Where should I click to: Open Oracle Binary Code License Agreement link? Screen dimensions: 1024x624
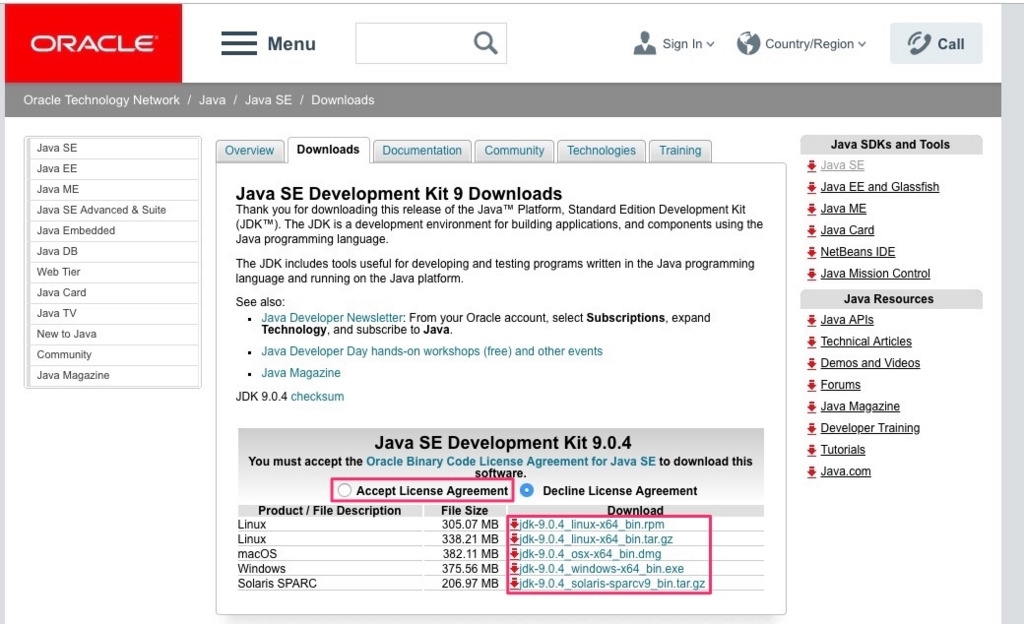tap(511, 461)
